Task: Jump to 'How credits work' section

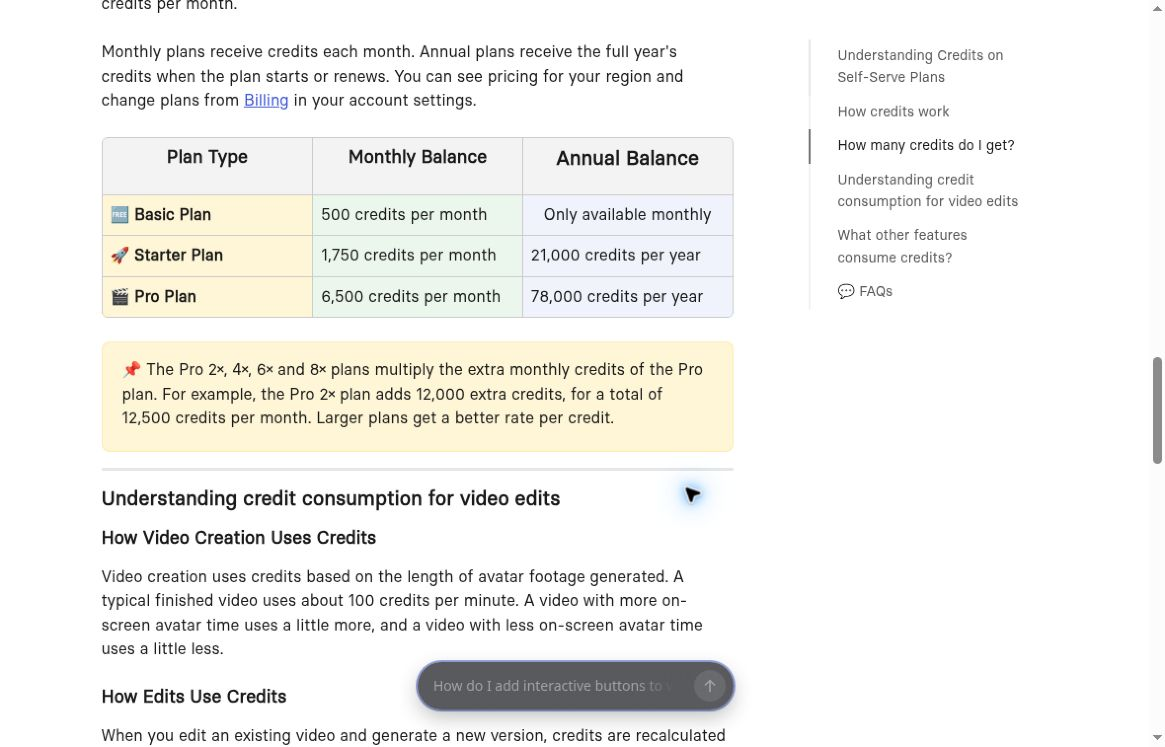Action: click(x=893, y=111)
